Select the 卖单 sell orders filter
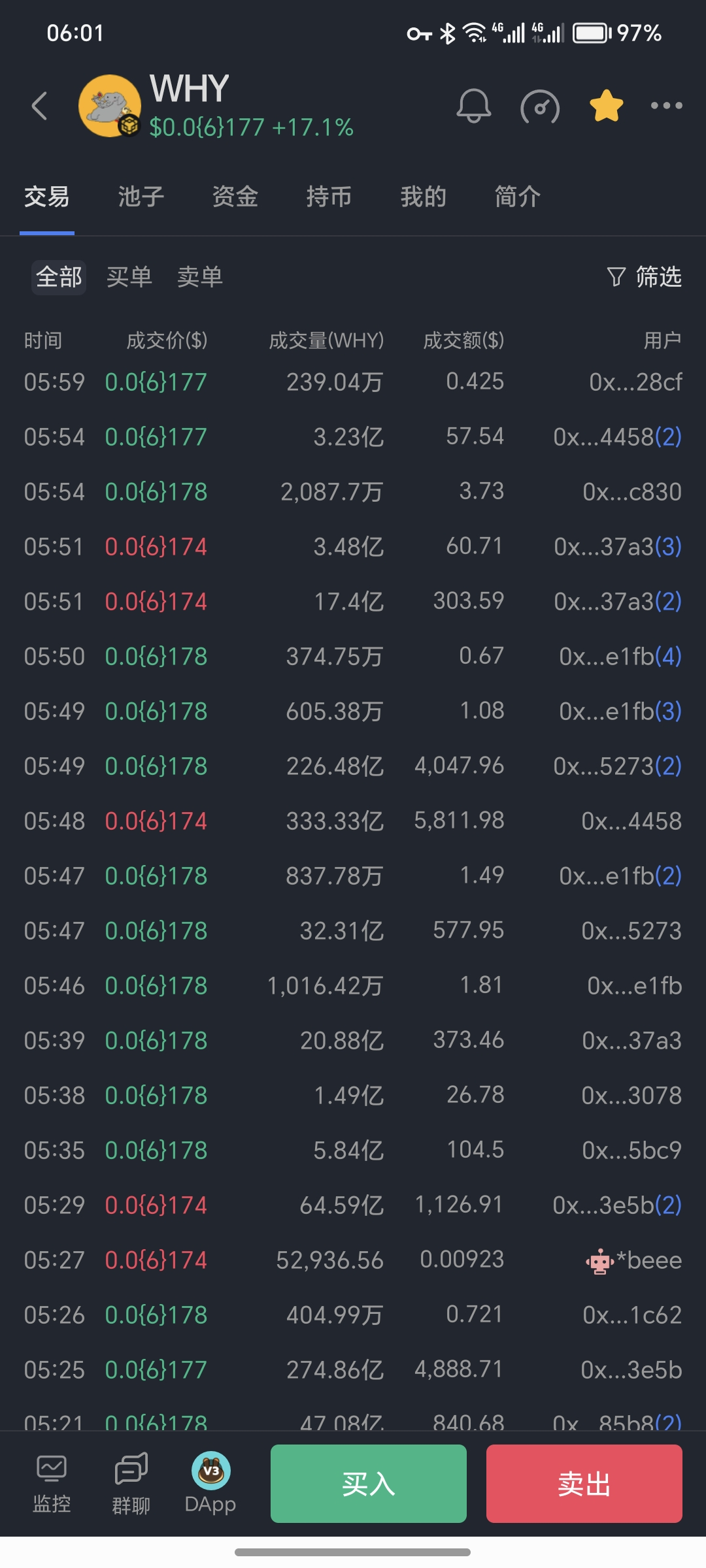The height and width of the screenshot is (1568, 706). pyautogui.click(x=200, y=277)
